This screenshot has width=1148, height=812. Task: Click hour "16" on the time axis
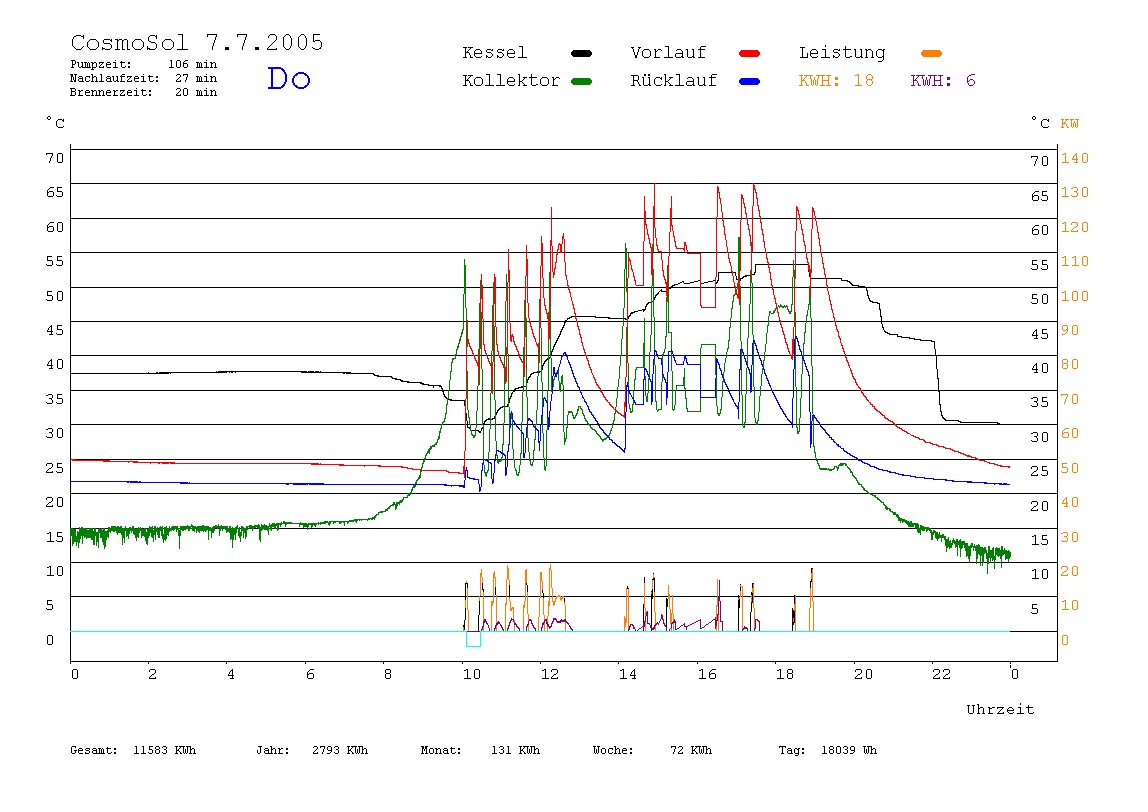point(707,674)
